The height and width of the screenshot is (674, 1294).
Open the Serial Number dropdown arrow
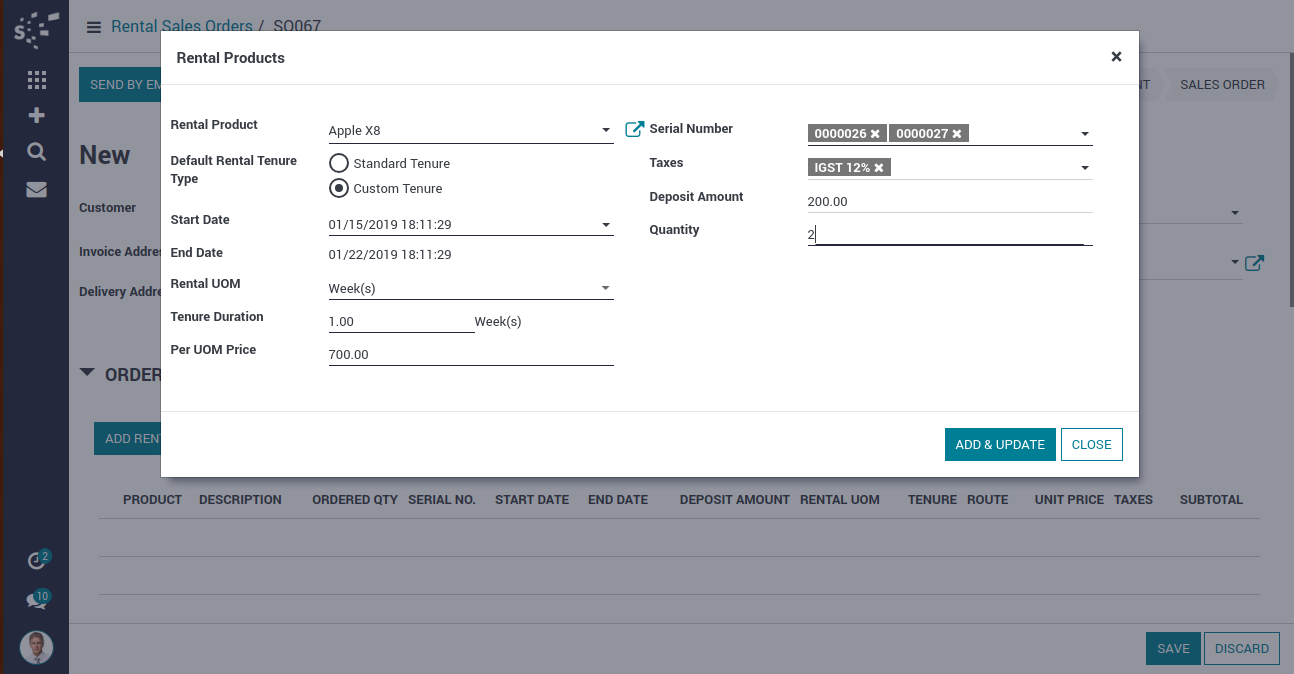[x=1085, y=134]
